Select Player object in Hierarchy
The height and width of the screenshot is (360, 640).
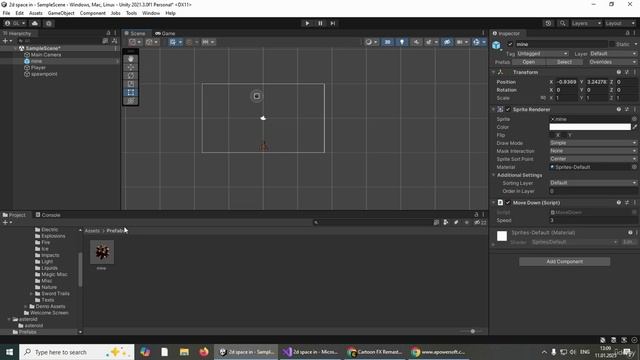(38, 68)
